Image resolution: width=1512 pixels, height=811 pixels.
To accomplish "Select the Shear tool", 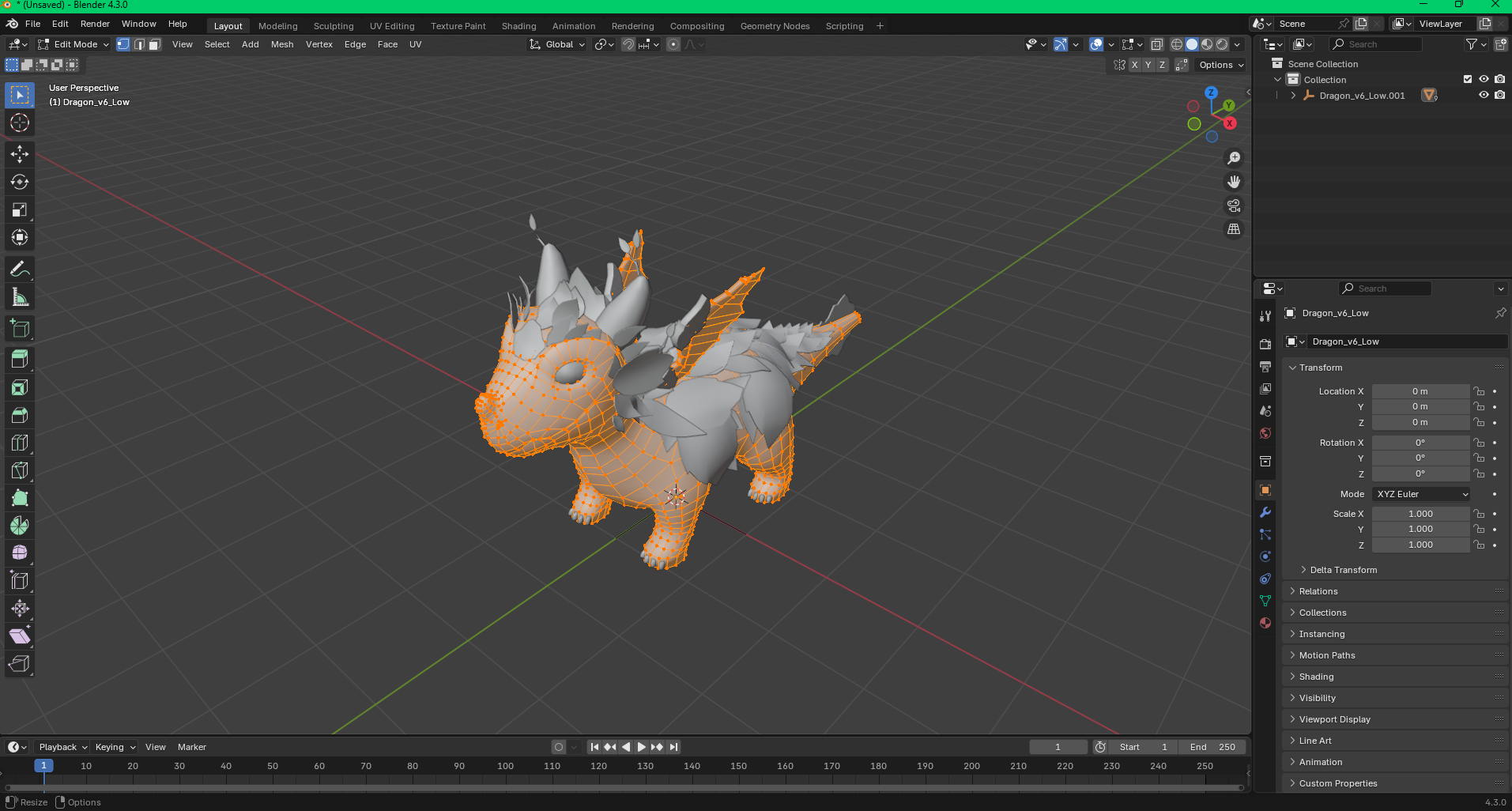I will [x=20, y=636].
